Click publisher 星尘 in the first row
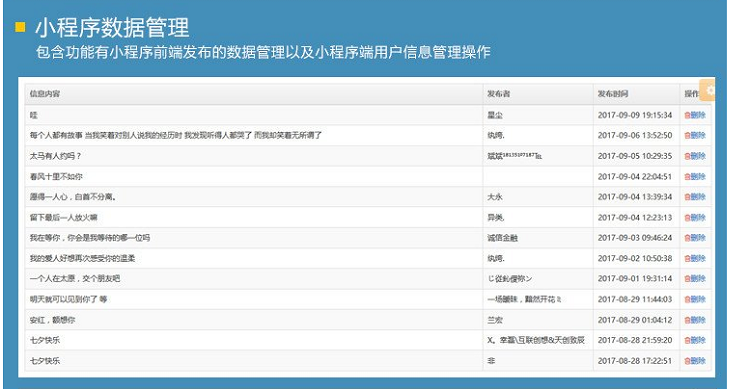Viewport: 750px width, 389px height. coord(495,115)
